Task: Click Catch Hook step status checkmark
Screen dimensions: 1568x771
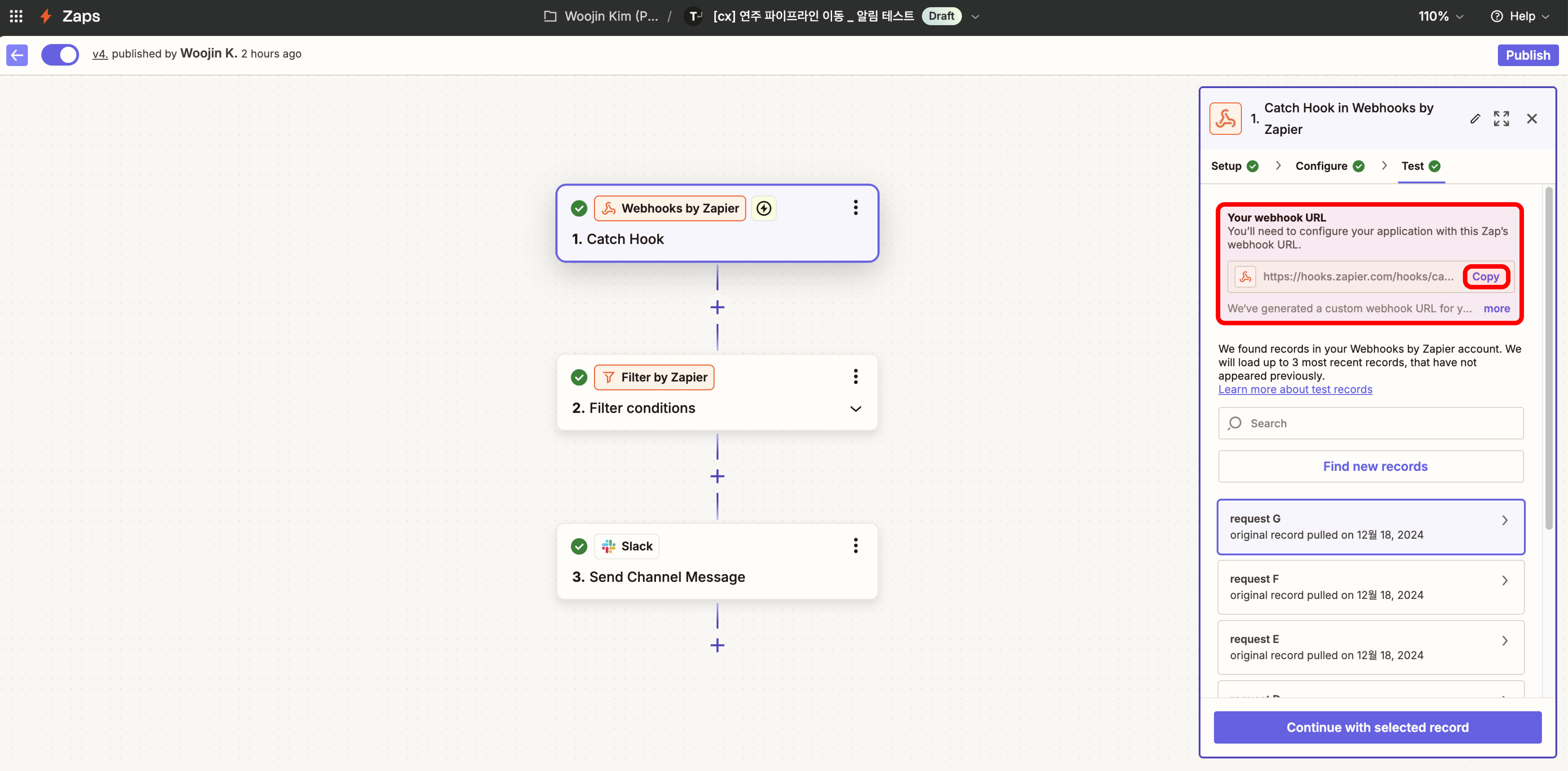Action: coord(579,208)
